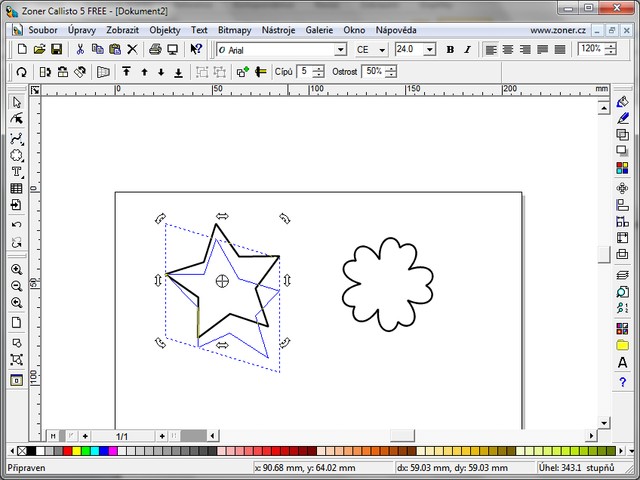Rotate object using the rotate icon
The height and width of the screenshot is (480, 640).
click(x=21, y=72)
